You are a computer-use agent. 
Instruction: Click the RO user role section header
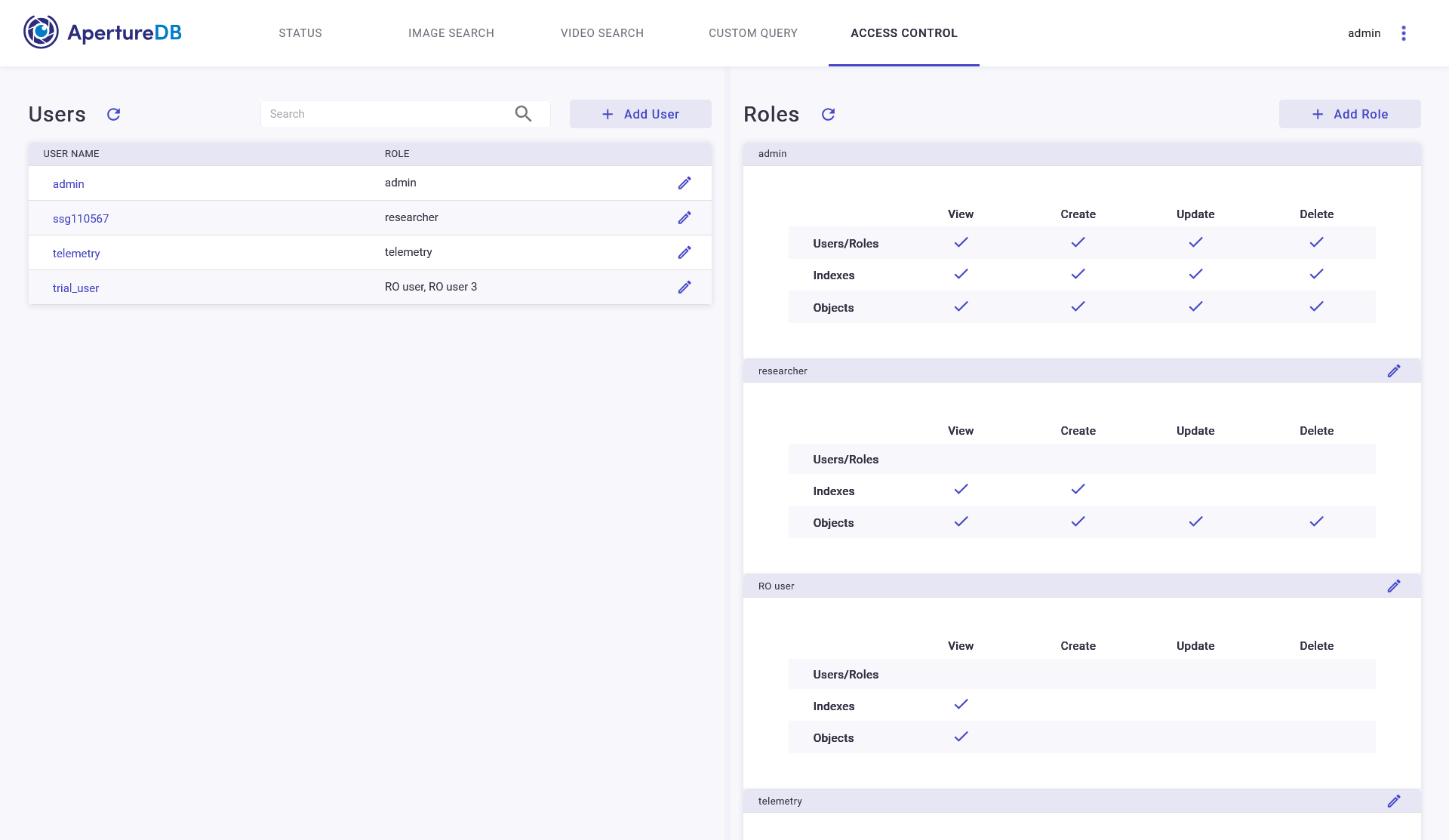coord(1082,586)
